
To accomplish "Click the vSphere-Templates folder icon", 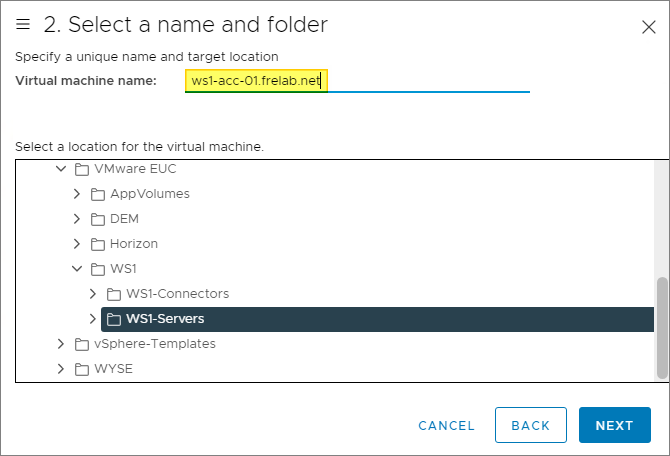I will click(x=82, y=344).
